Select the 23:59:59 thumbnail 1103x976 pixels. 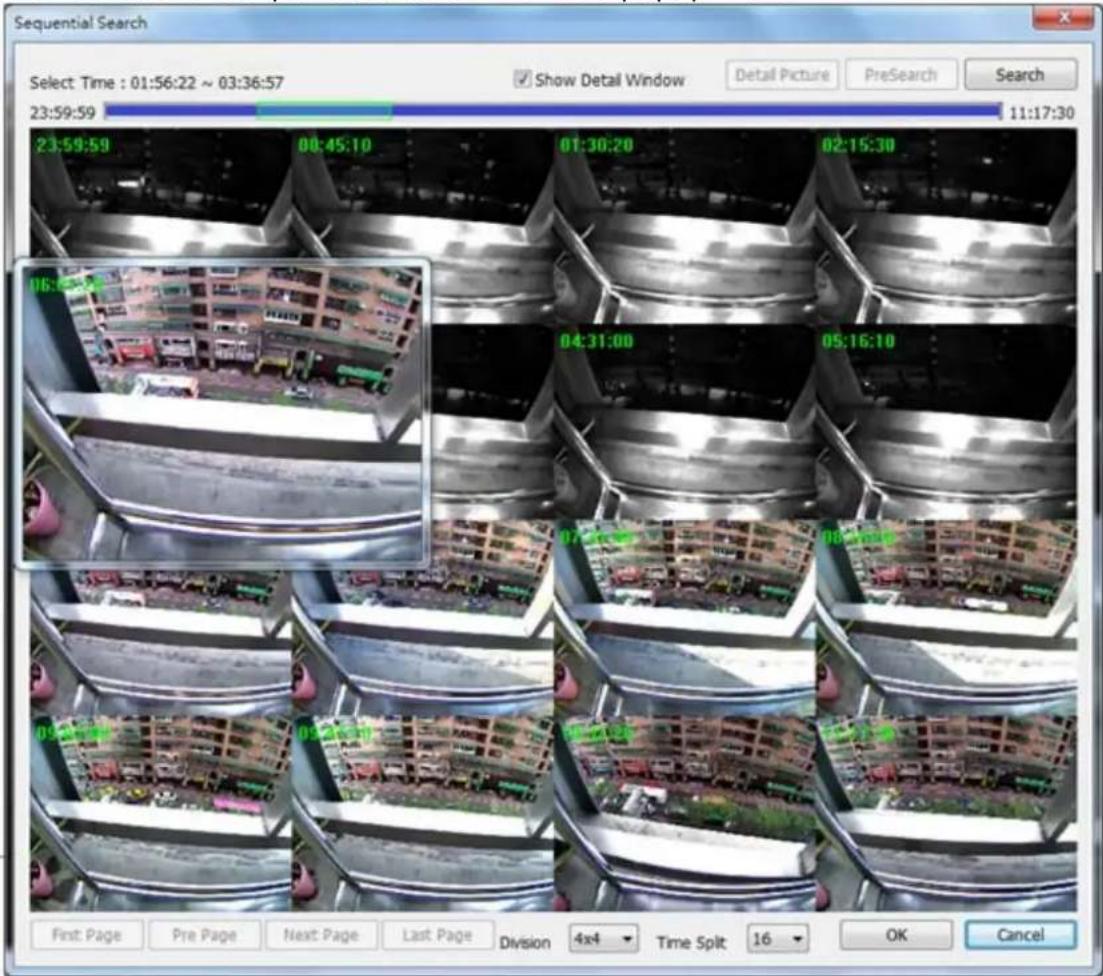pyautogui.click(x=160, y=194)
